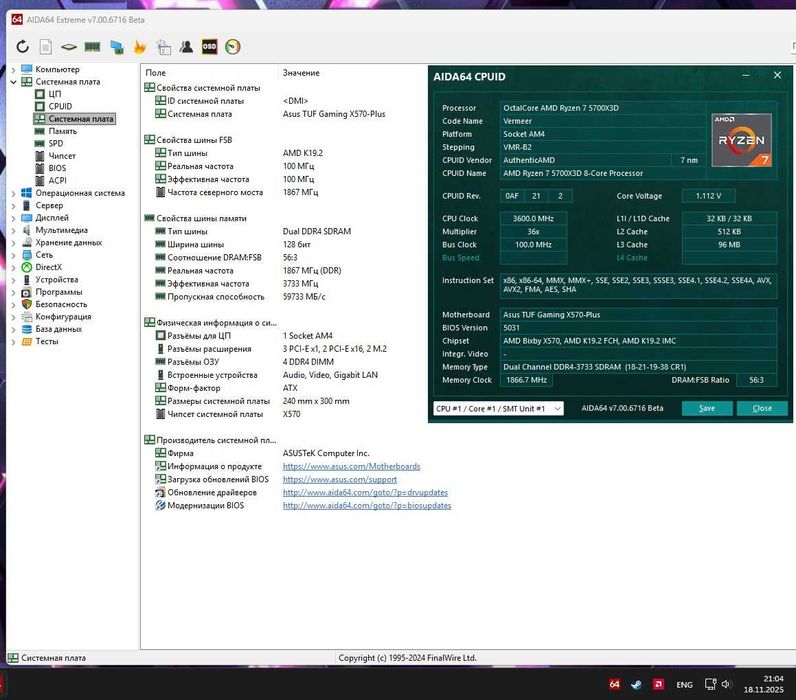Expand the Мультимедиа tree node
796x700 pixels.
tap(14, 230)
